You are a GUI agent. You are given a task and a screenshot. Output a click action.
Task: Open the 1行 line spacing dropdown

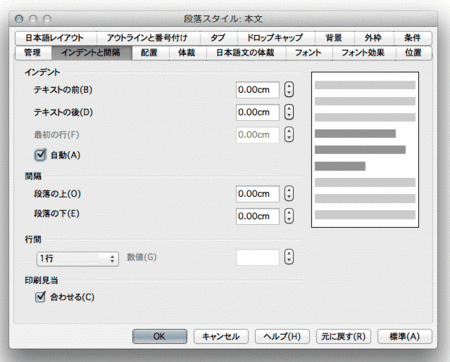[x=77, y=258]
